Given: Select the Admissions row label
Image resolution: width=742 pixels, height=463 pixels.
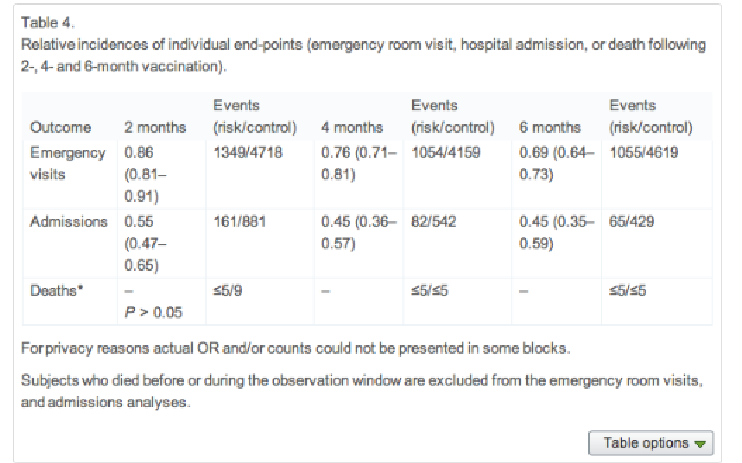Looking at the screenshot, I should coord(69,222).
